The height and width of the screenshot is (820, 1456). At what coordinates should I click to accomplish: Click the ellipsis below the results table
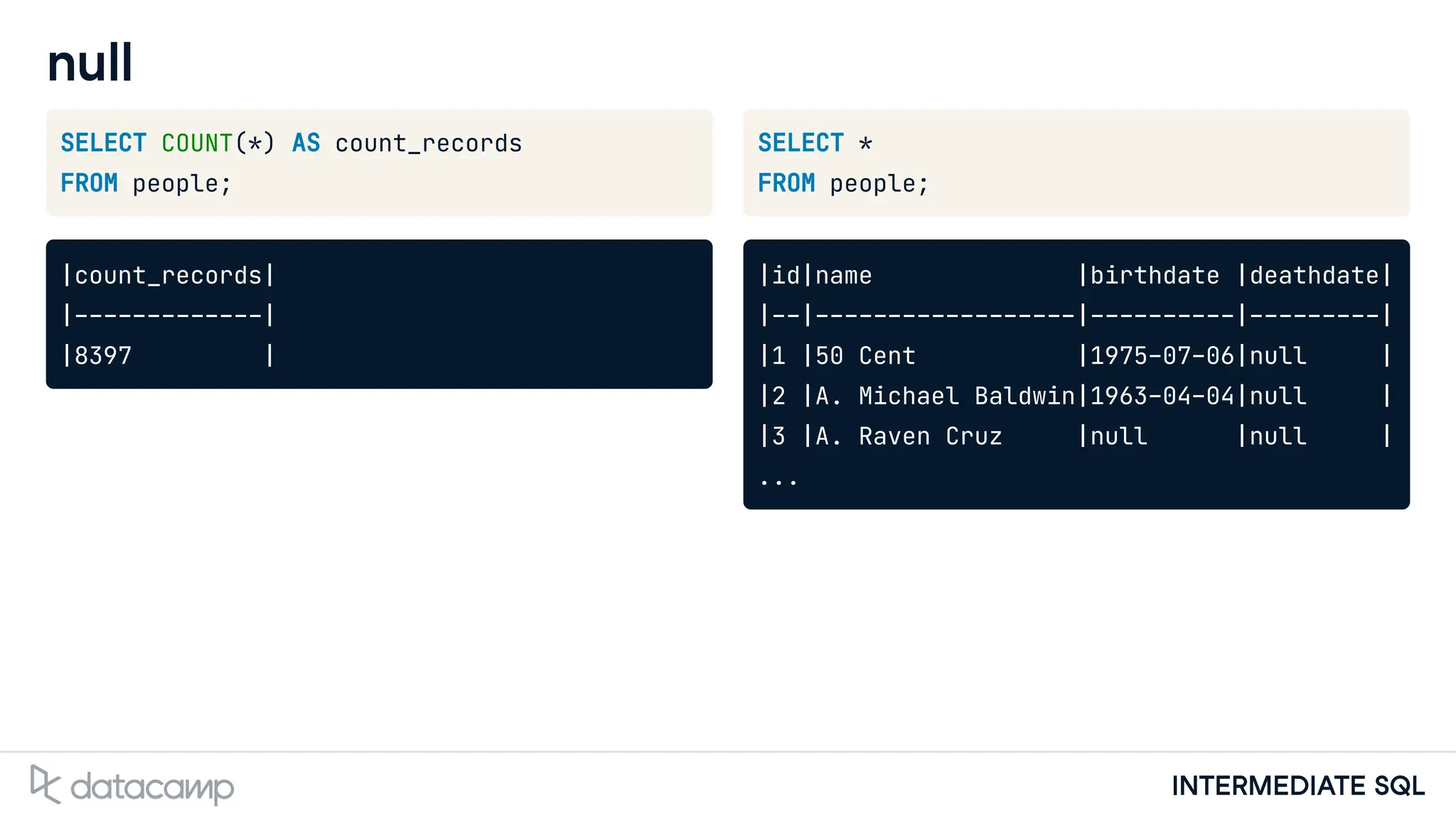point(778,481)
